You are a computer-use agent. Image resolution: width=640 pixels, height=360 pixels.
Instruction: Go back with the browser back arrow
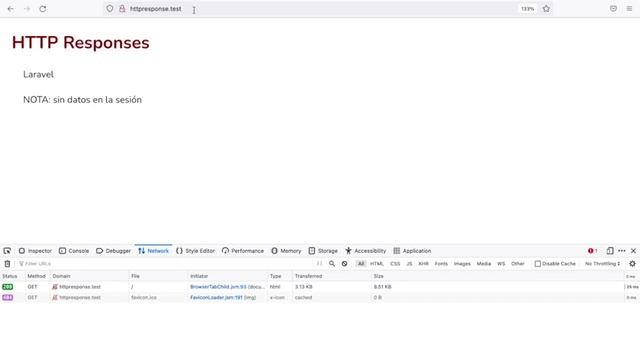[11, 9]
